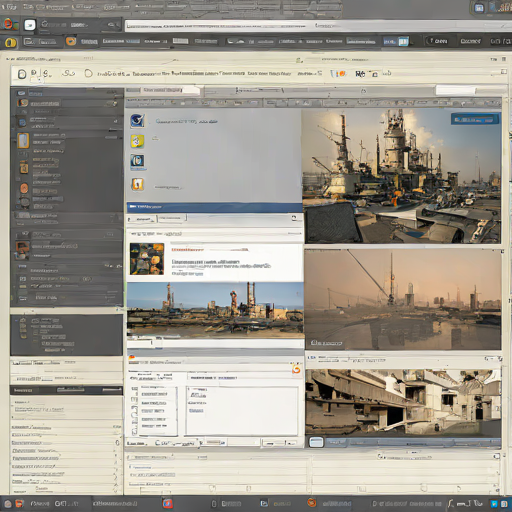Click the blue highlighted bar under icon list
This screenshot has height=512, width=512.
tap(214, 207)
